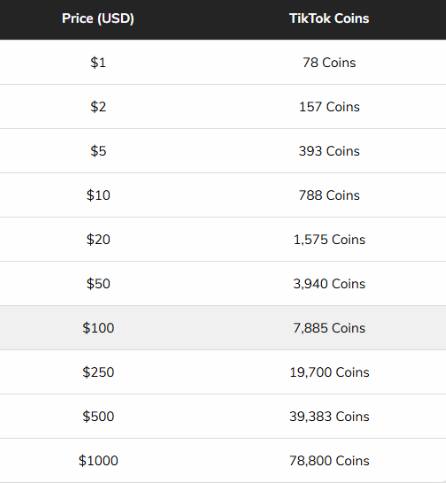Select the $1 price cell
The image size is (446, 483).
98,62
